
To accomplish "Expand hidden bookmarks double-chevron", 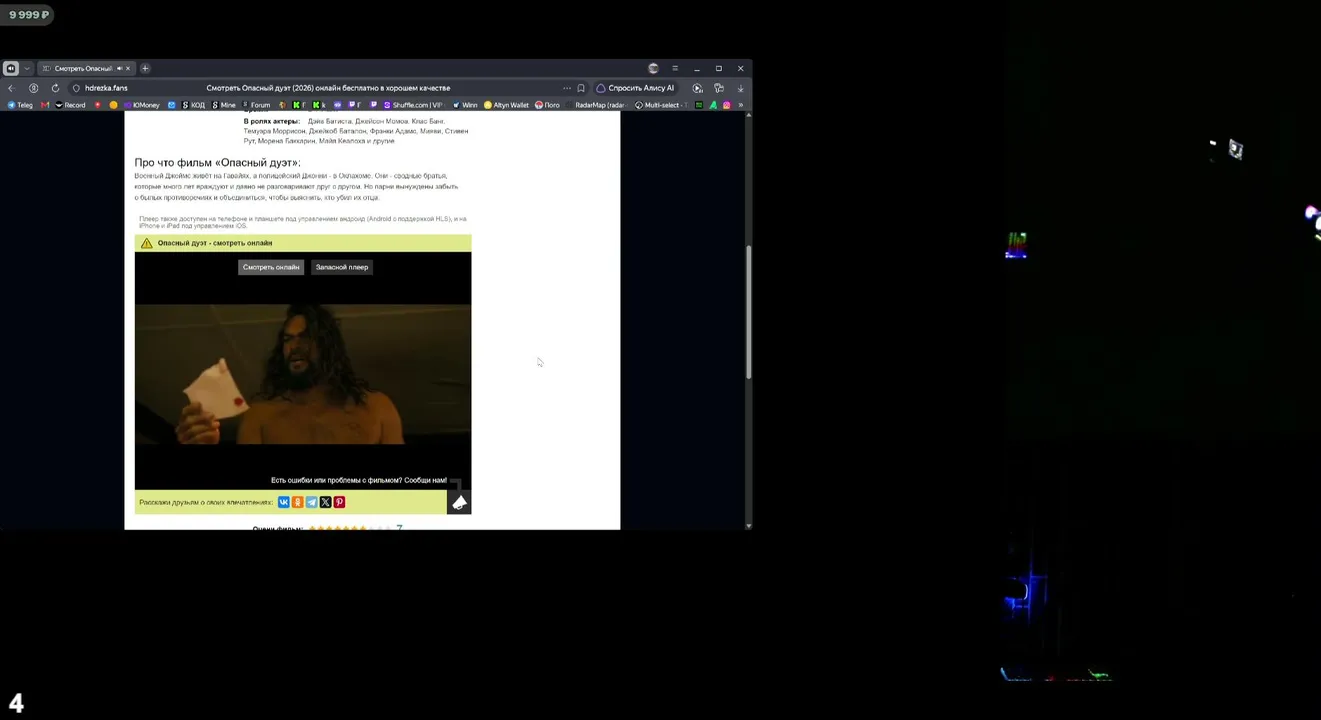I will [740, 105].
